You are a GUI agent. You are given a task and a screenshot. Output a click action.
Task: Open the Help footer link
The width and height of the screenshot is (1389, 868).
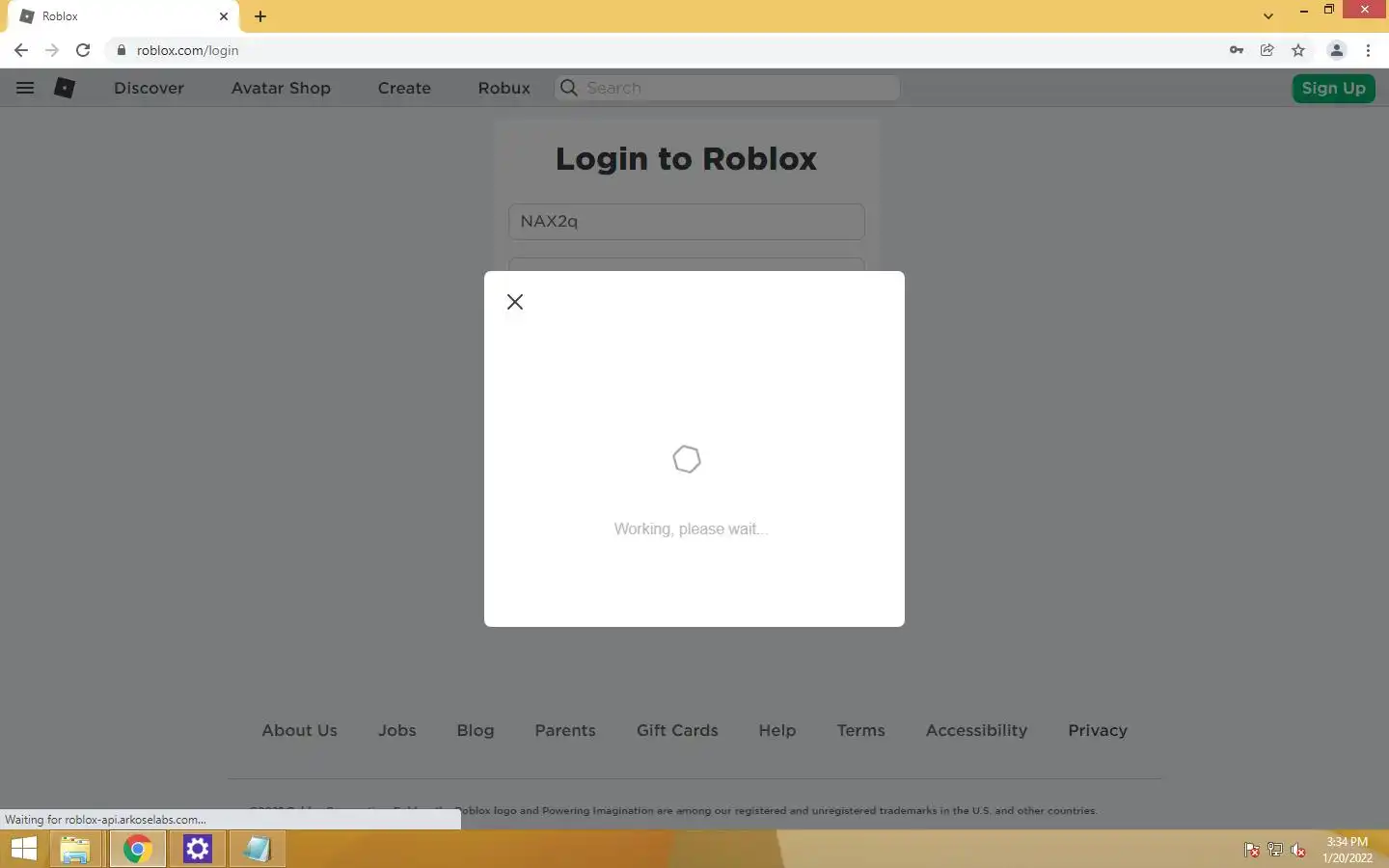tap(777, 730)
